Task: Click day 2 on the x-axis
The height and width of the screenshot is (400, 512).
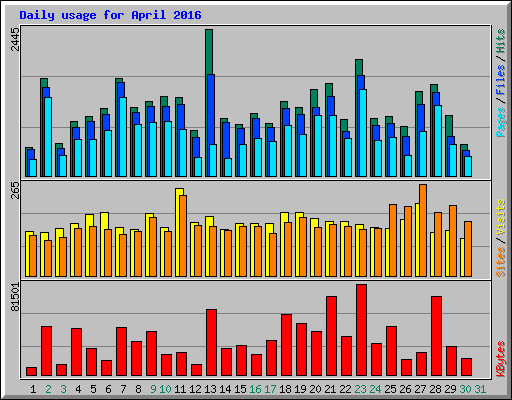Action: pos(48,389)
